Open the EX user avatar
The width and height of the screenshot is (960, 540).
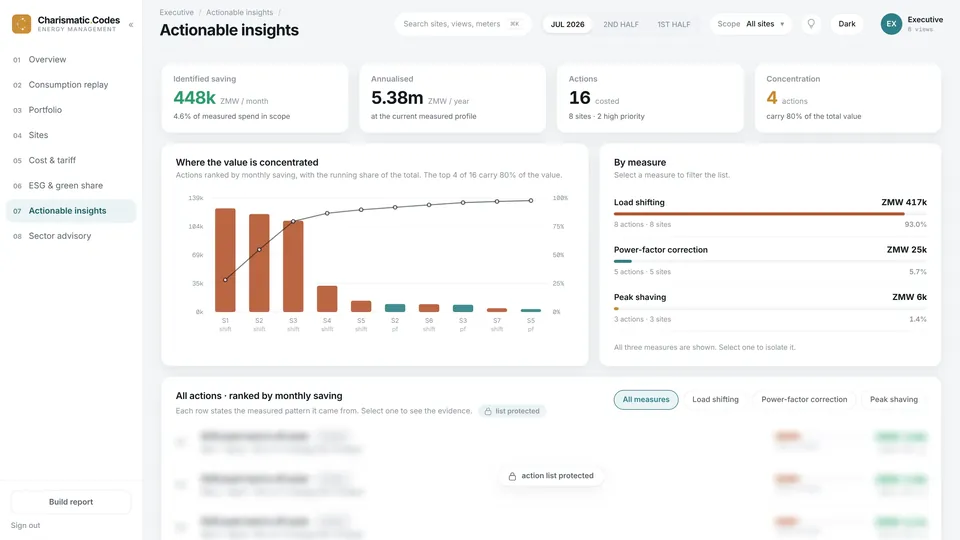tap(891, 24)
